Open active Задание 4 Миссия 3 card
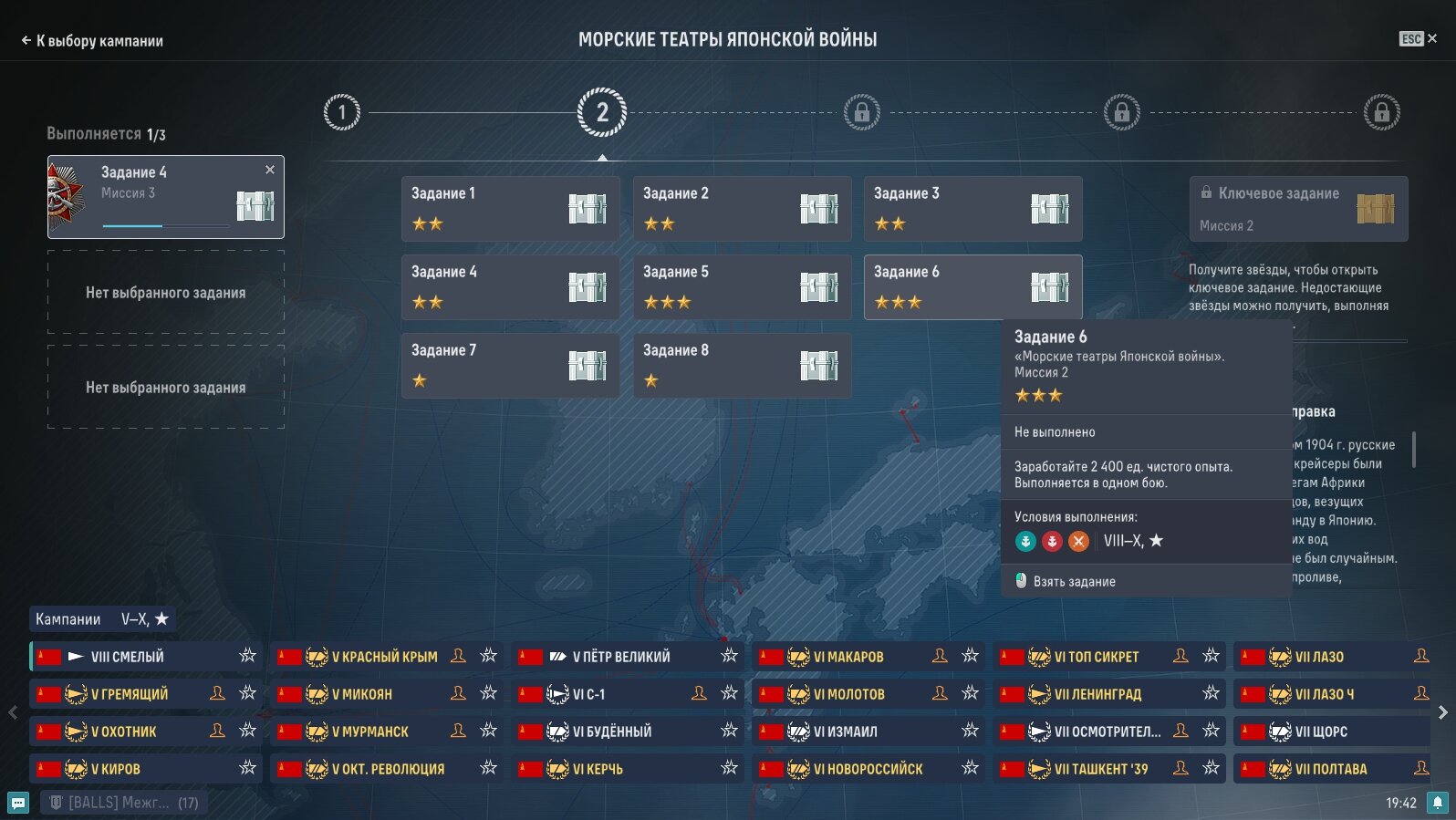Screen dimensions: 1456x820 pos(166,197)
